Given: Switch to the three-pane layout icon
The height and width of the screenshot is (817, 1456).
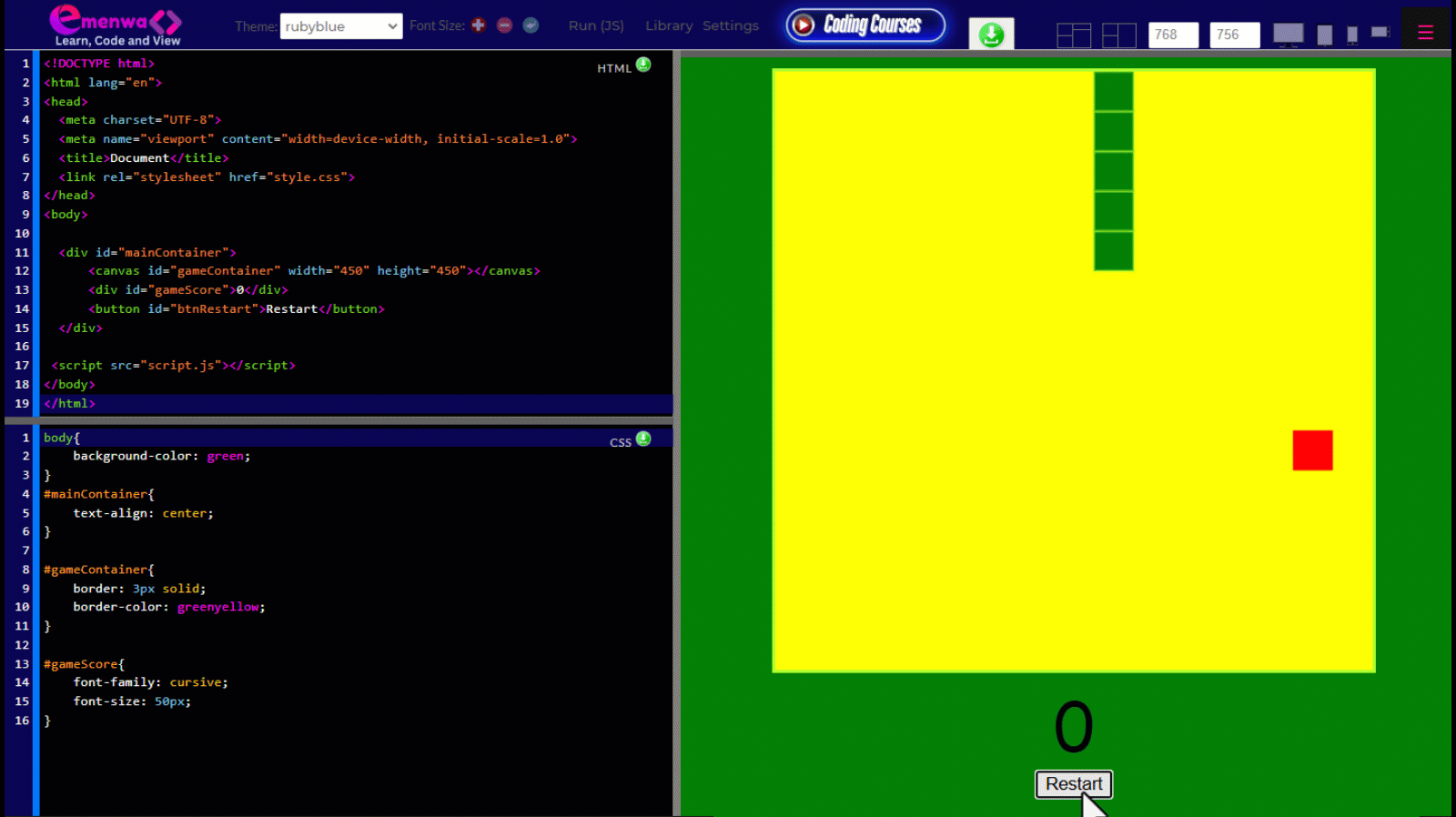Looking at the screenshot, I should pyautogui.click(x=1074, y=35).
